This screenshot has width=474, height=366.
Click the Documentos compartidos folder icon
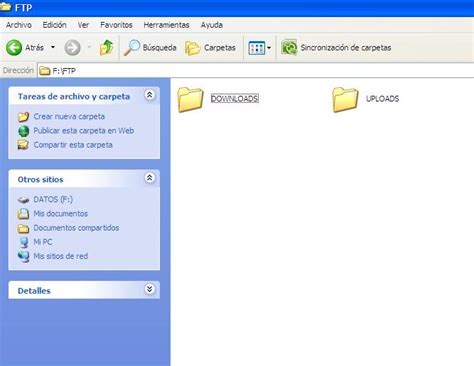(23, 228)
